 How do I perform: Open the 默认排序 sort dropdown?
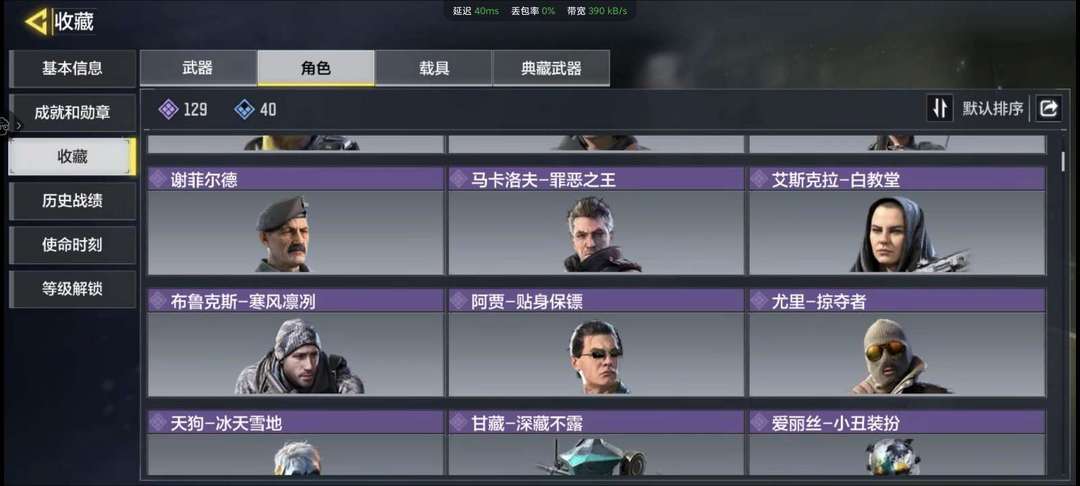point(993,109)
